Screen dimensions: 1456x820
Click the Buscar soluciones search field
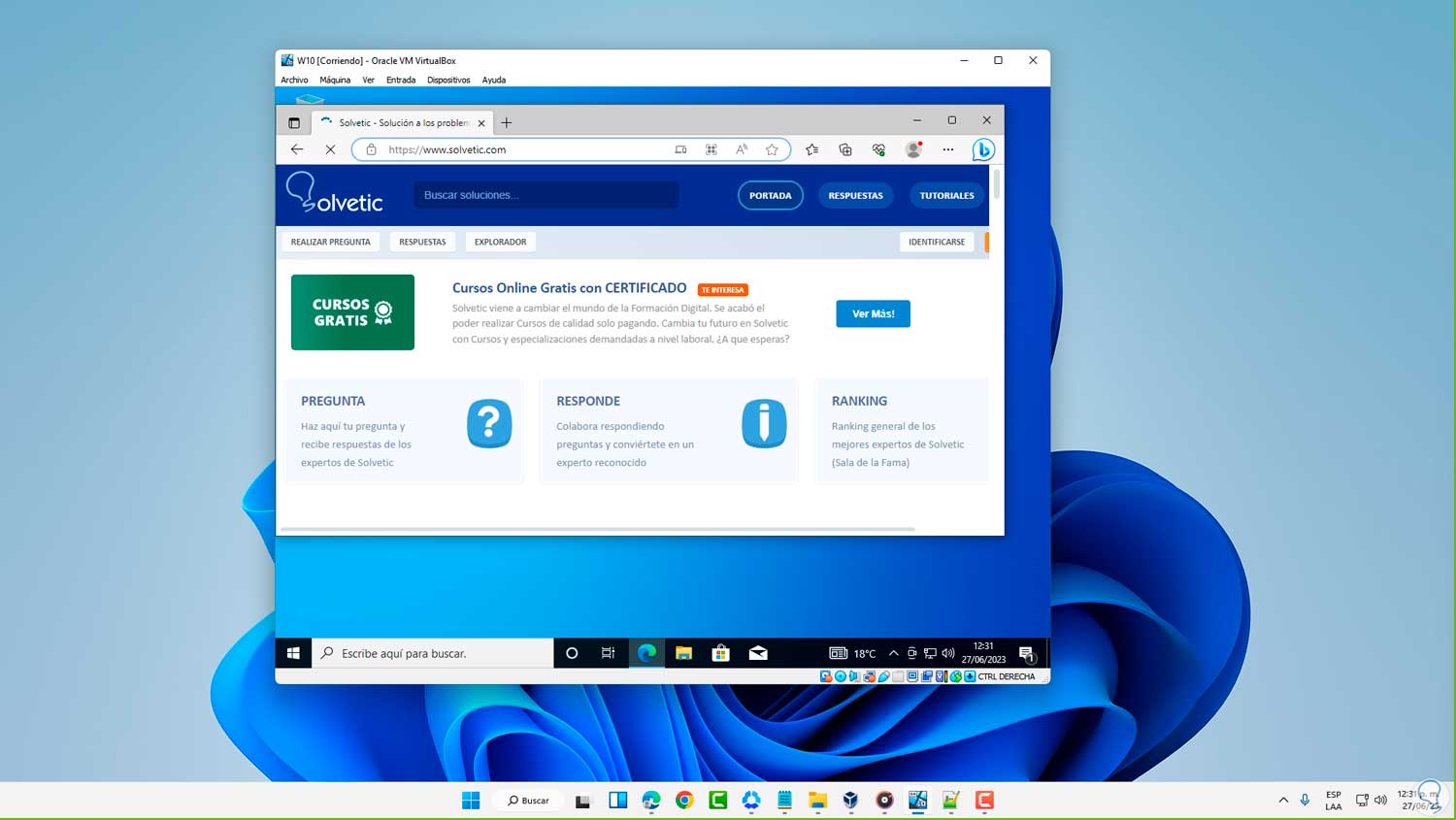pyautogui.click(x=546, y=195)
